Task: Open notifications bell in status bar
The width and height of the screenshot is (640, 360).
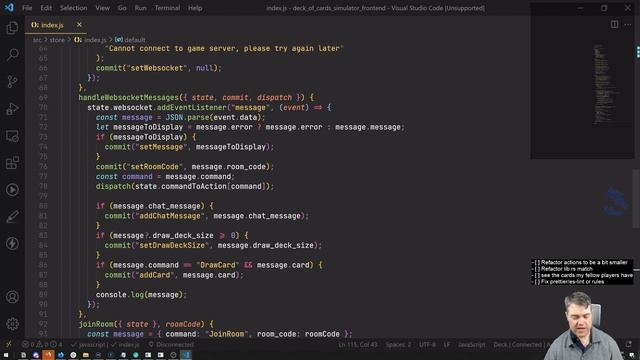Action: 629,344
